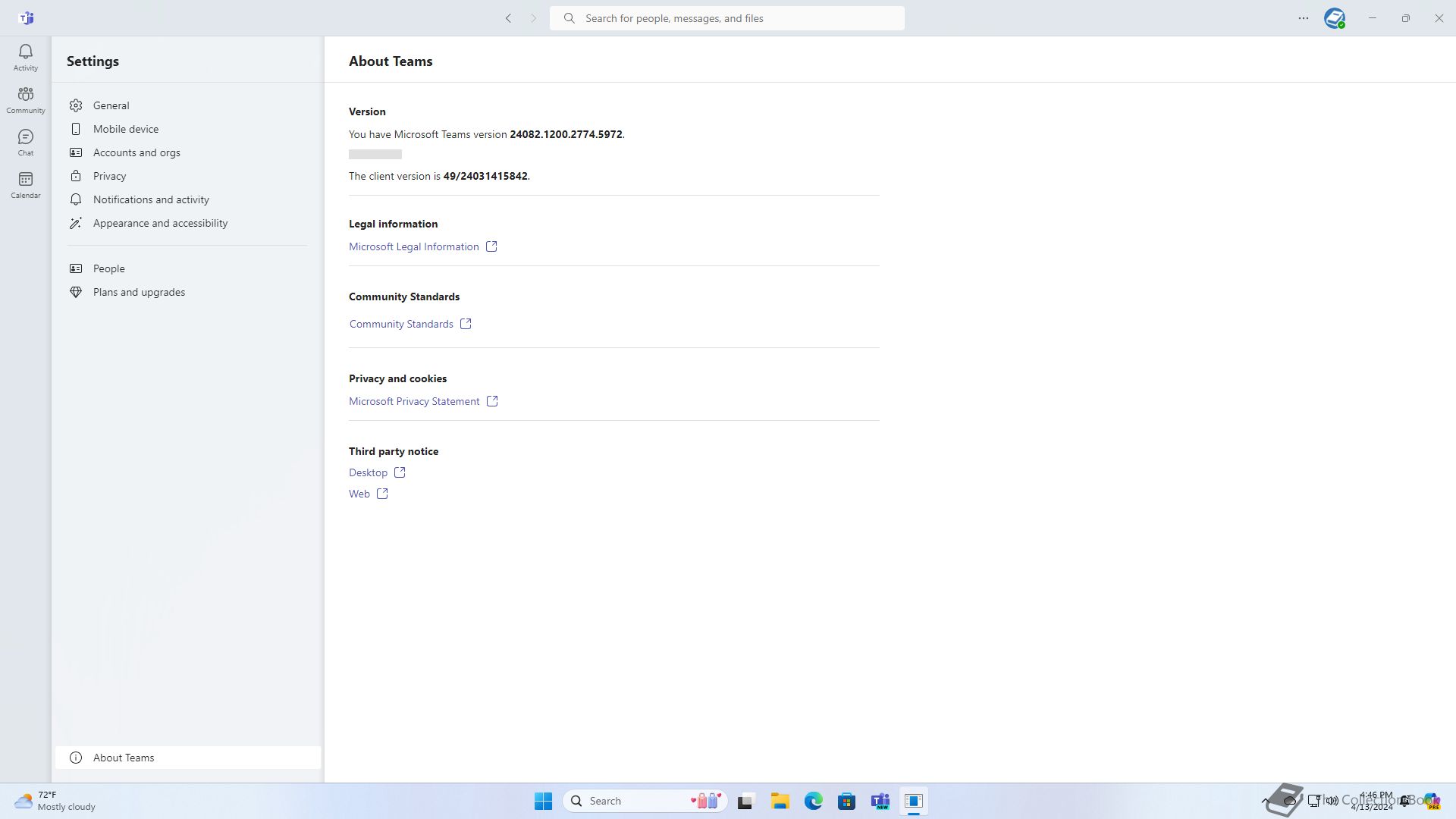Click client version 49/24031415842

point(485,176)
